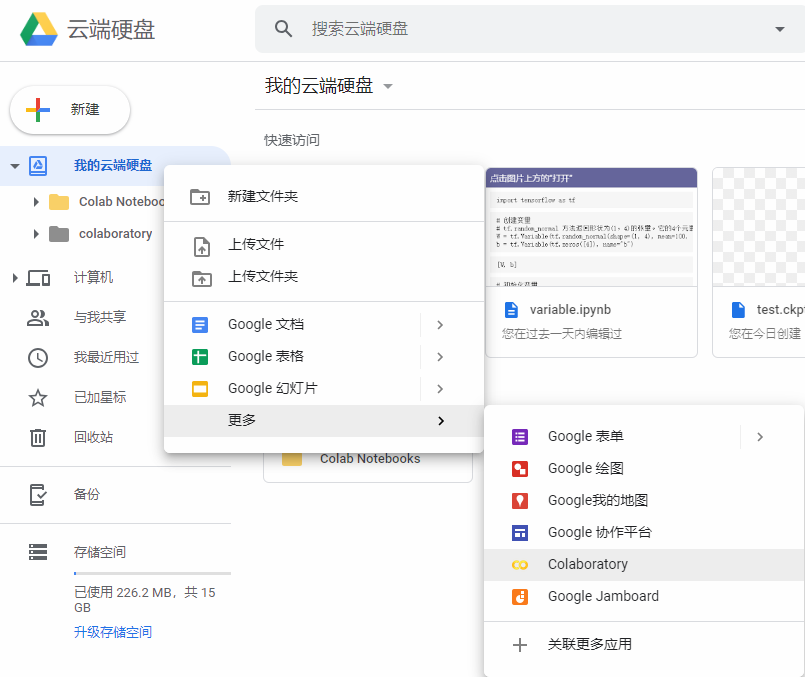The width and height of the screenshot is (805, 677).
Task: Expand the colaboratory tree folder
Action: [36, 234]
